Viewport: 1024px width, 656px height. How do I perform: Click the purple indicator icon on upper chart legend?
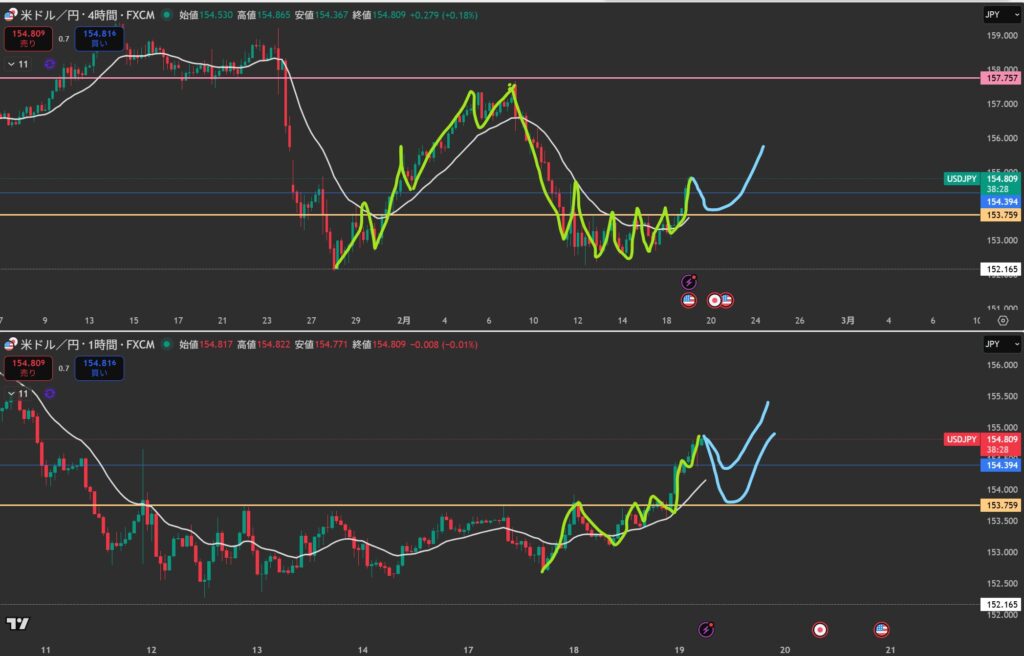point(47,64)
